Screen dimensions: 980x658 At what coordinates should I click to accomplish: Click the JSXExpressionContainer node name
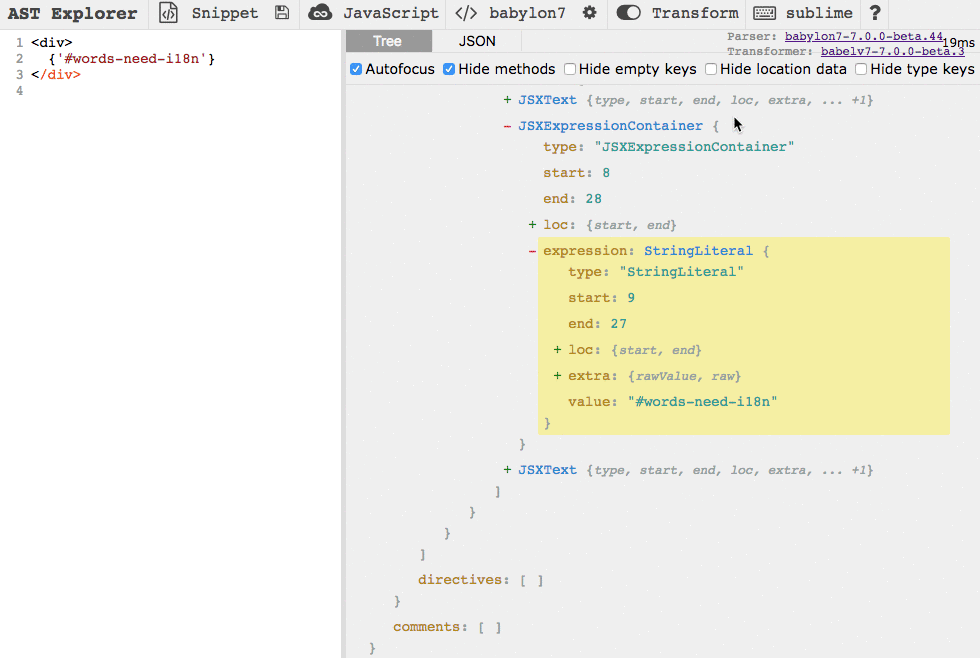tap(610, 126)
